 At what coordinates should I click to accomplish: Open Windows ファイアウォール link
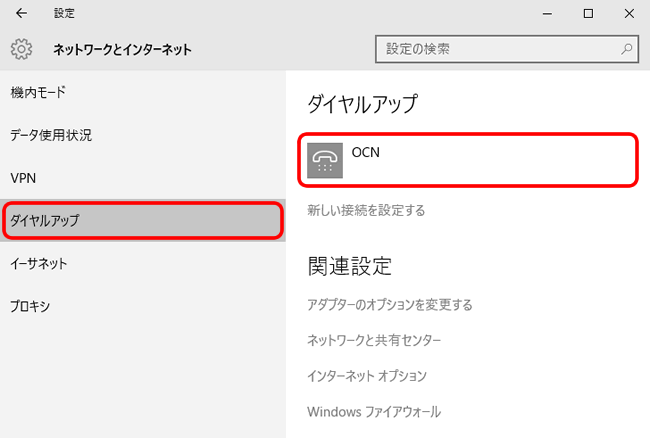click(374, 411)
